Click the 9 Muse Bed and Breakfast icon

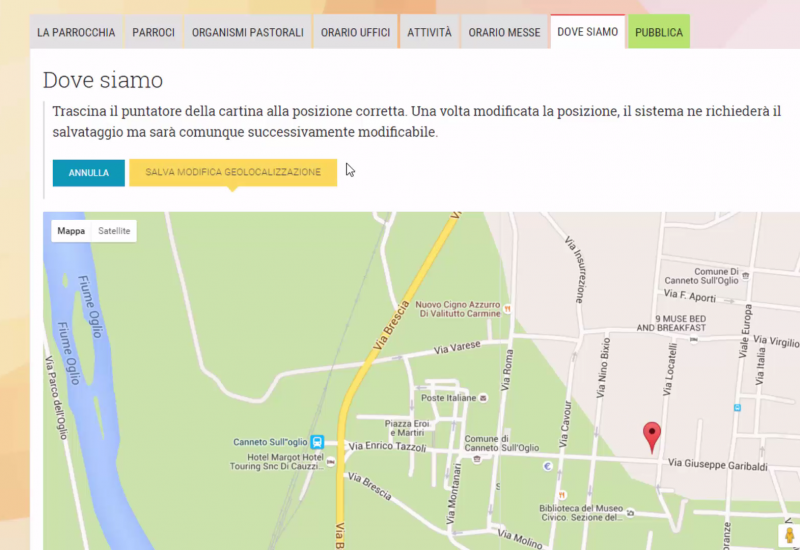pos(693,339)
